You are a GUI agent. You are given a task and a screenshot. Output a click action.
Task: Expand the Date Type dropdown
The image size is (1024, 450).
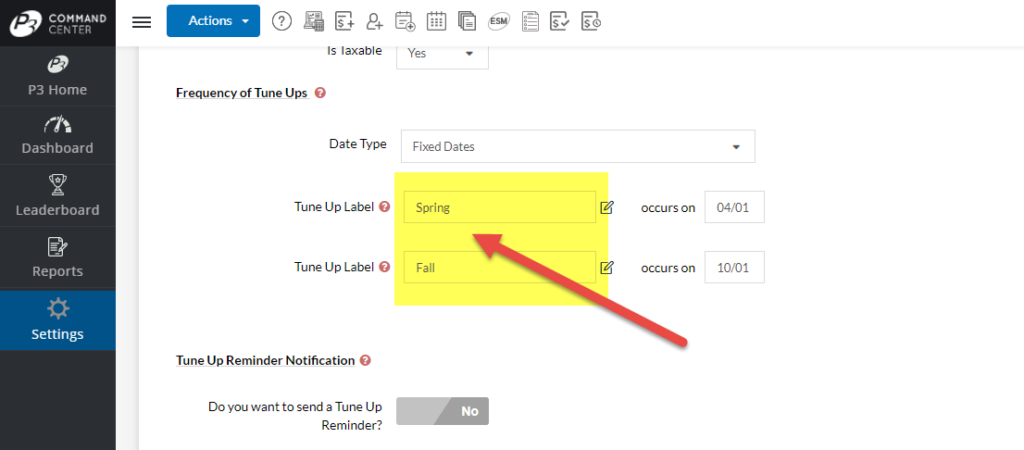(x=577, y=146)
